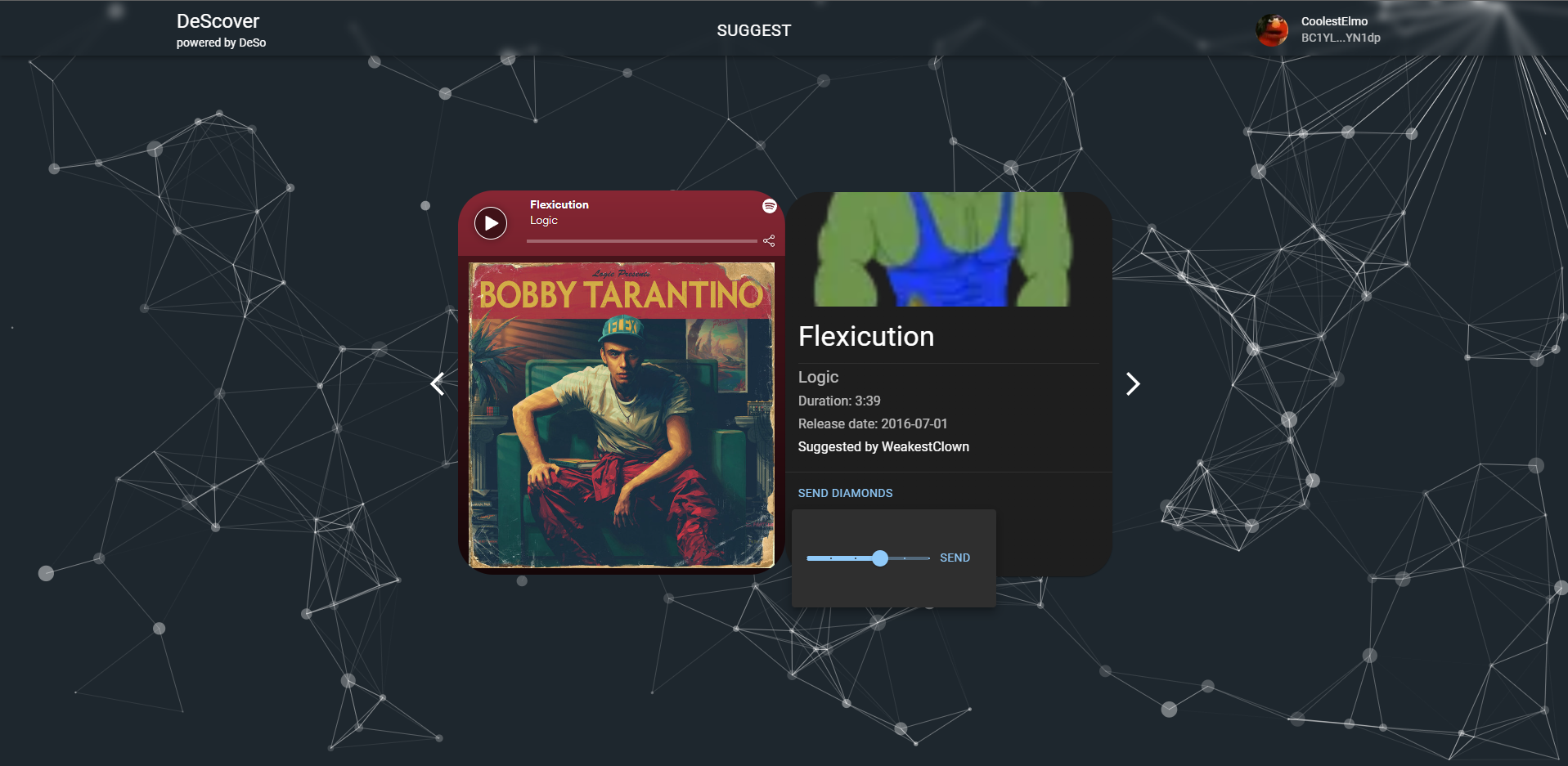Click the SEND DIAMONDS button
The height and width of the screenshot is (766, 1568).
click(845, 493)
